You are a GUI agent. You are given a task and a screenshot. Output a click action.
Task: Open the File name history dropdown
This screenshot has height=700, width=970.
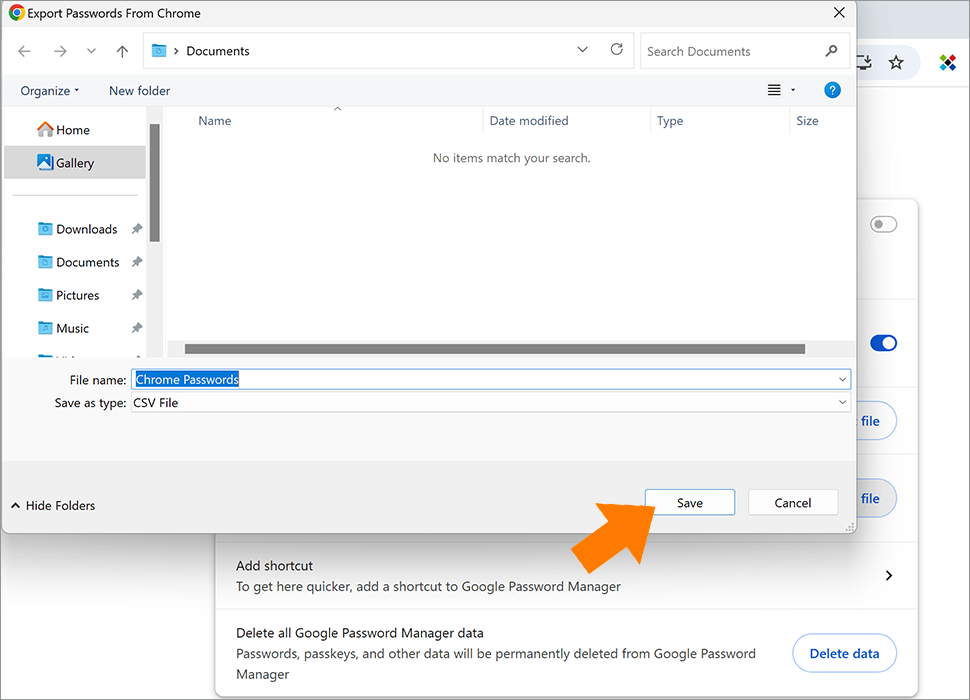click(x=842, y=380)
